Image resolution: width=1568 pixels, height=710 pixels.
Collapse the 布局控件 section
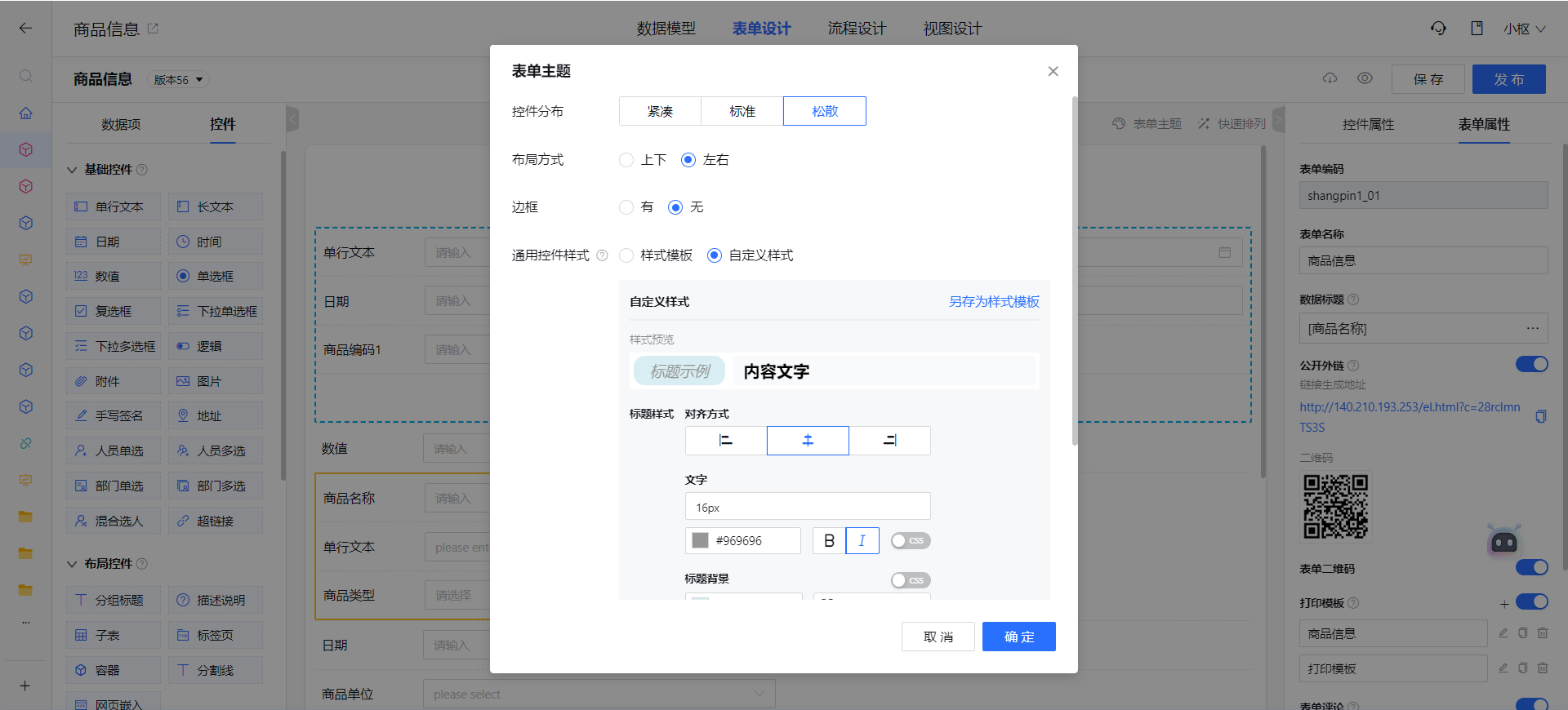click(72, 564)
